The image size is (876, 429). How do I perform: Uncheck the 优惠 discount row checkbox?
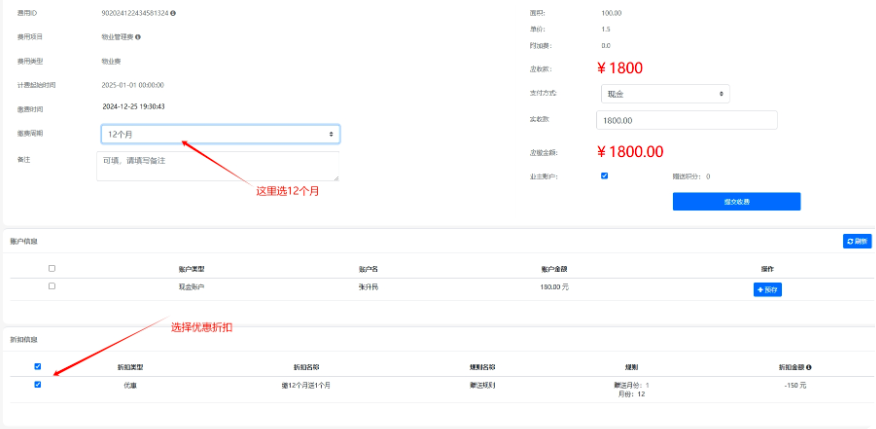click(38, 384)
